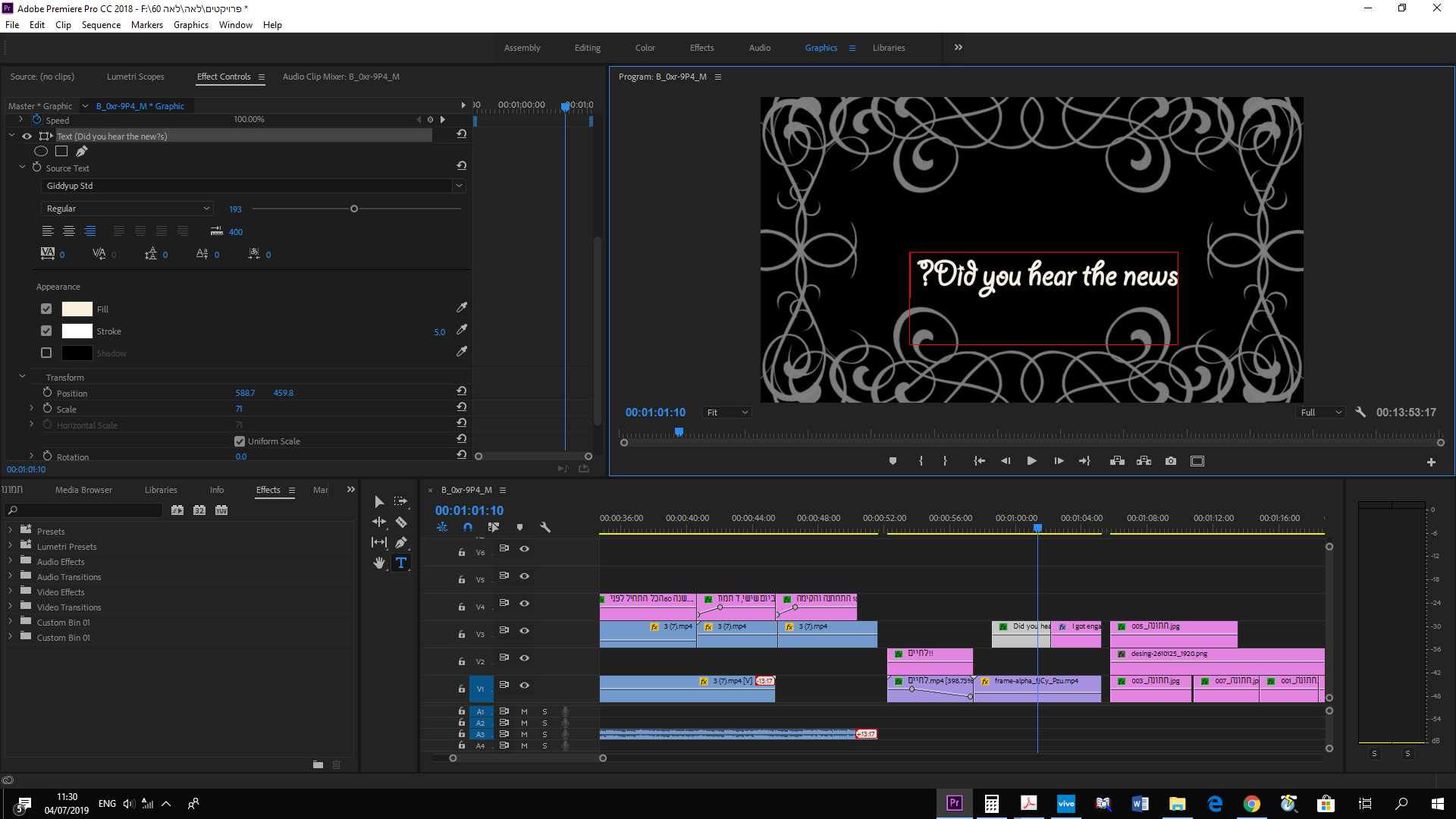Disable the Stroke checkbox
Viewport: 1456px width, 819px height.
click(46, 331)
